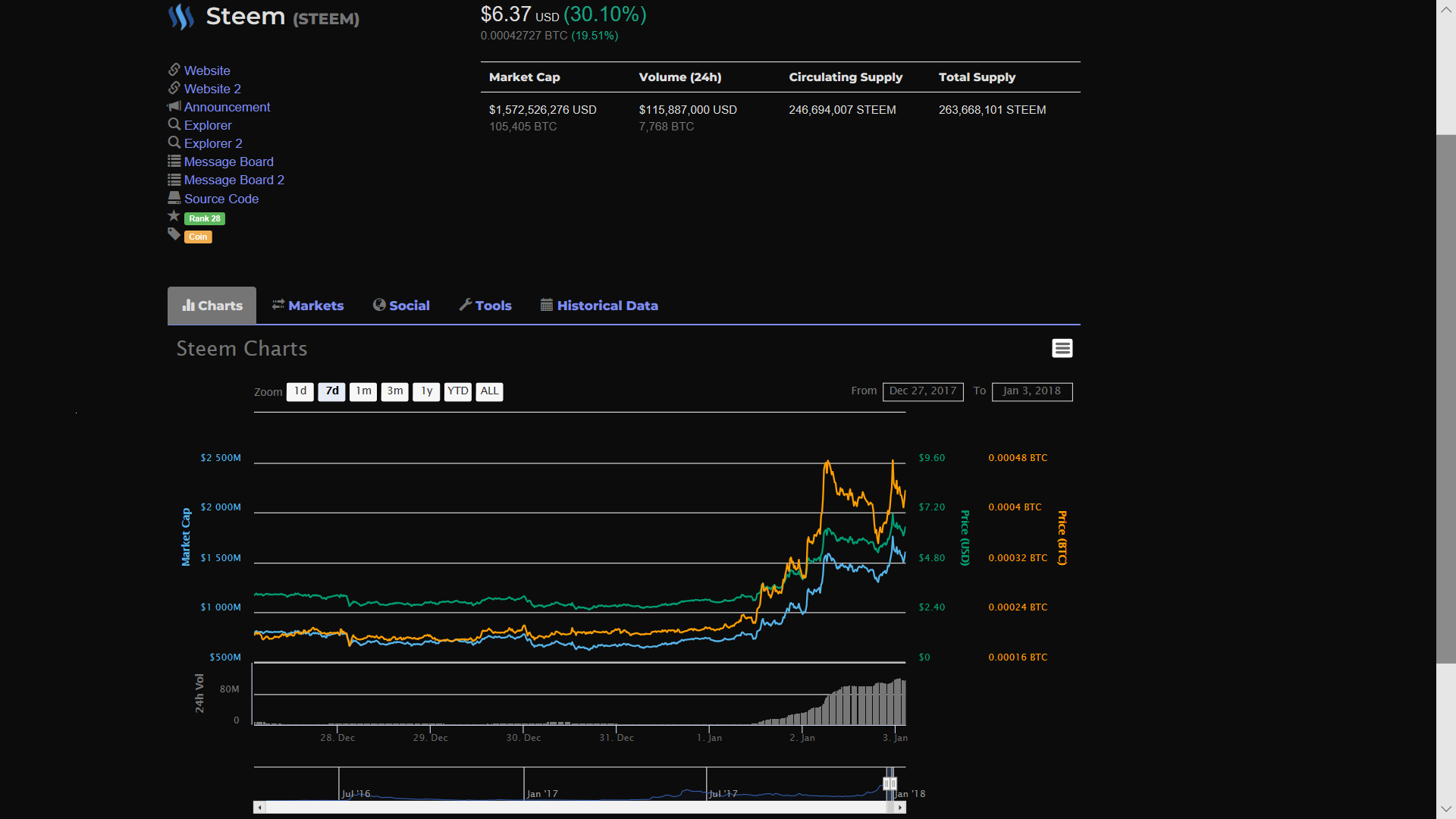Select the 1d zoom range
Image resolution: width=1456 pixels, height=819 pixels.
click(x=300, y=391)
